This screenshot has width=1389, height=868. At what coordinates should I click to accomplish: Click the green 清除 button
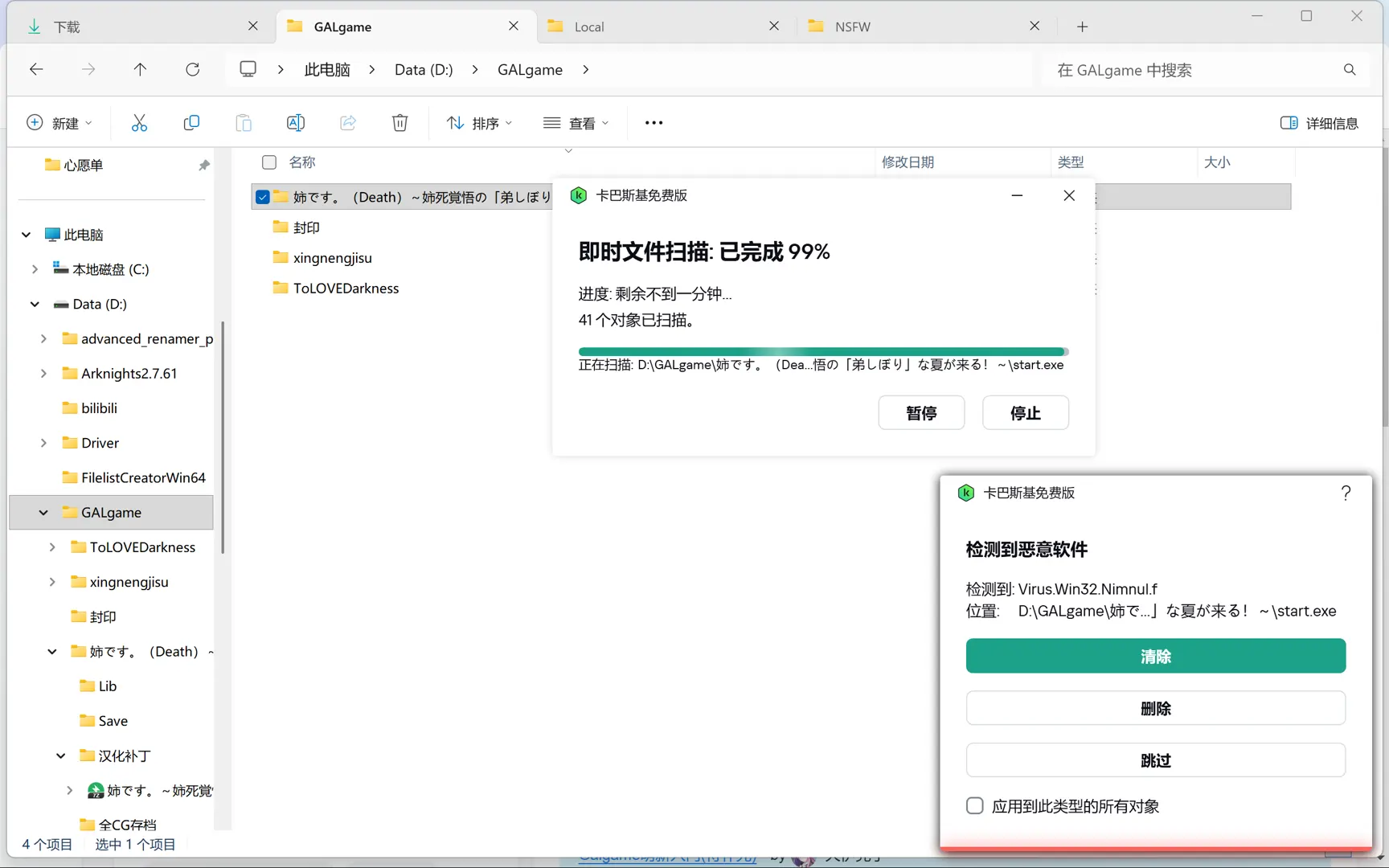pos(1156,656)
